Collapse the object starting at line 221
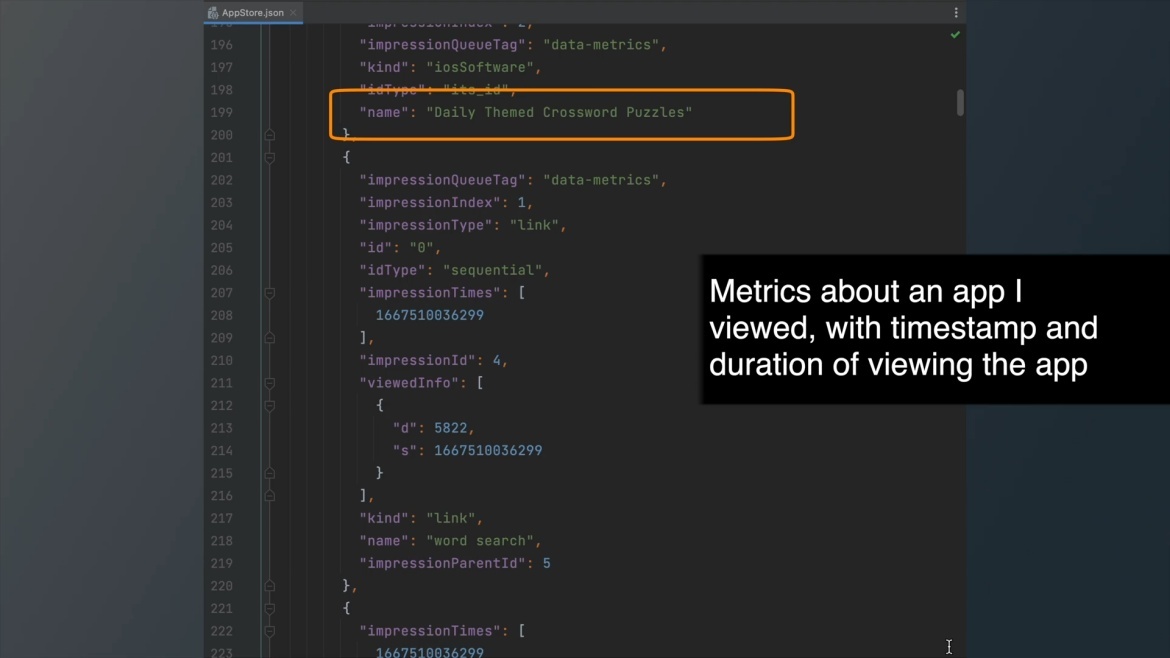 269,609
